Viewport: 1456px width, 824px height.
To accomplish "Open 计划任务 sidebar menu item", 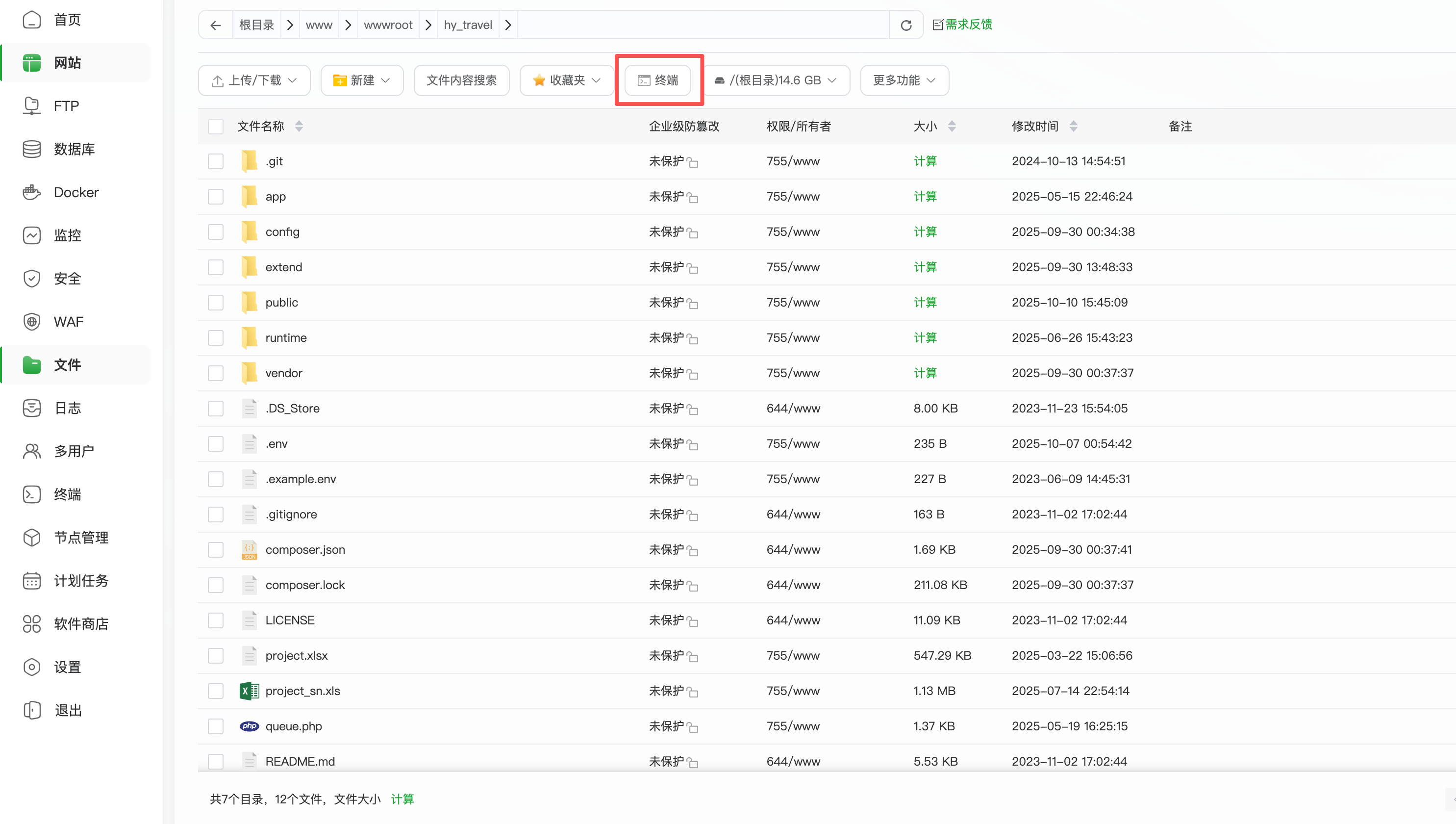I will [81, 581].
